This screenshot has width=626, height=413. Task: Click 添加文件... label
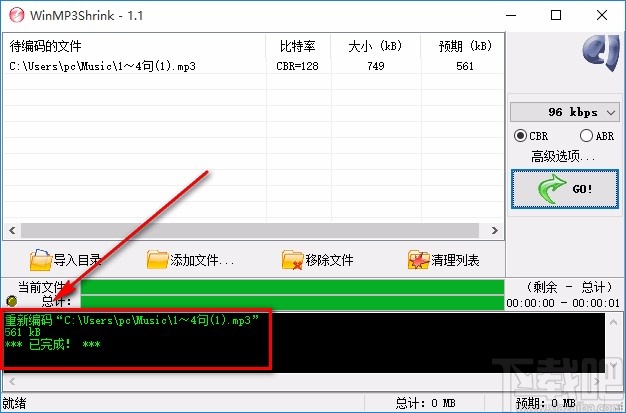[x=202, y=260]
